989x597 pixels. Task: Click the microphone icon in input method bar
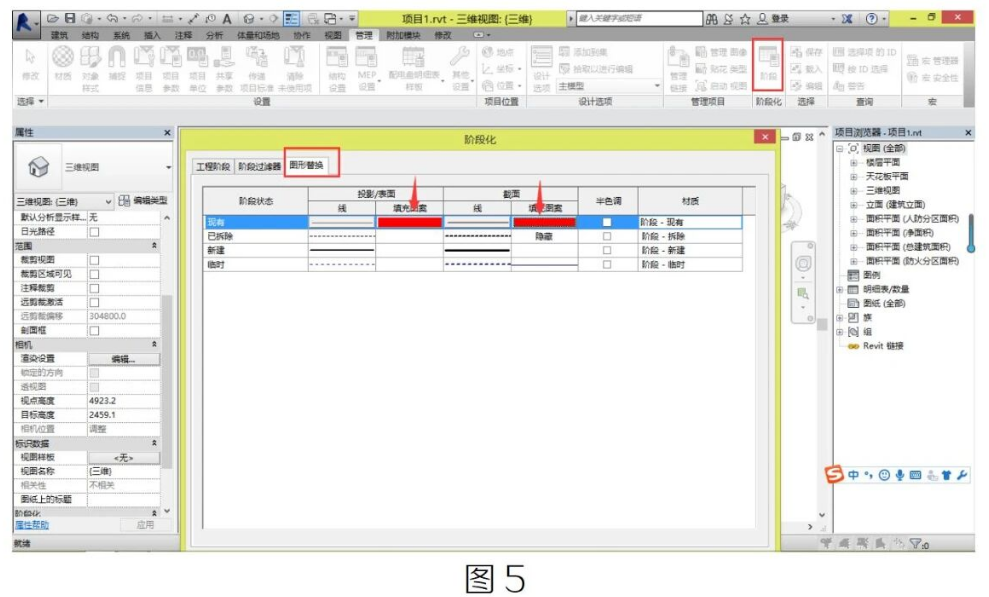click(899, 475)
